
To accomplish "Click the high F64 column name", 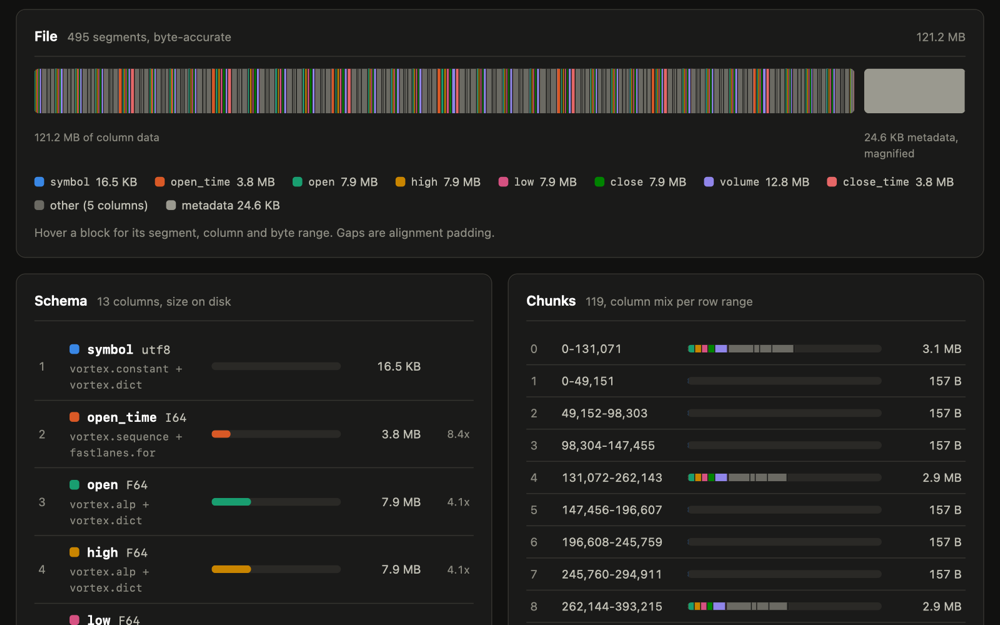I will [102, 552].
